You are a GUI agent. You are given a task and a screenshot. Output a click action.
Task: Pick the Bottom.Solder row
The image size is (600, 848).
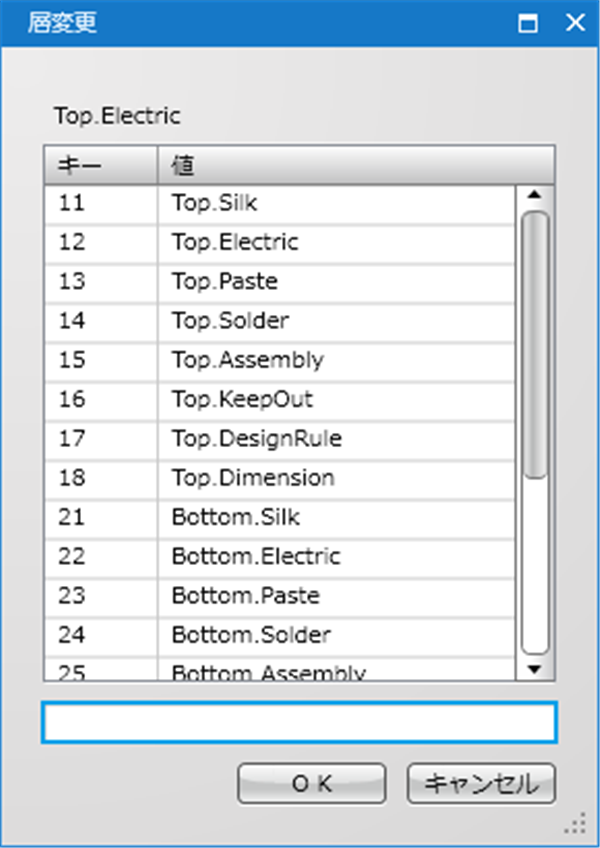coord(279,635)
